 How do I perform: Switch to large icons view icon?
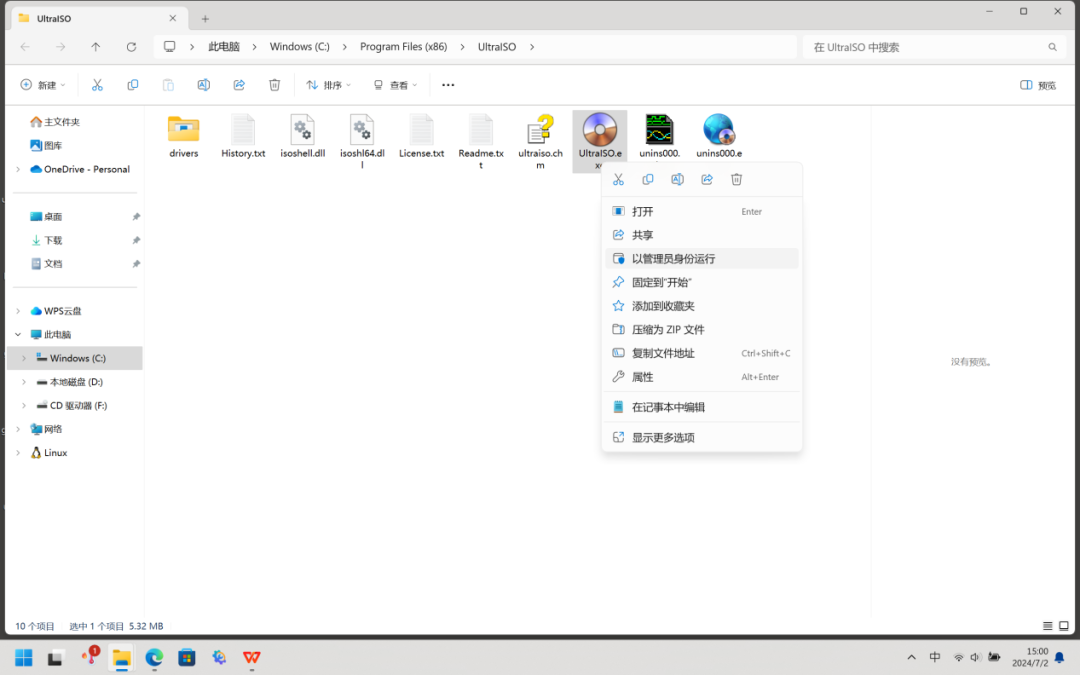[x=1064, y=626]
